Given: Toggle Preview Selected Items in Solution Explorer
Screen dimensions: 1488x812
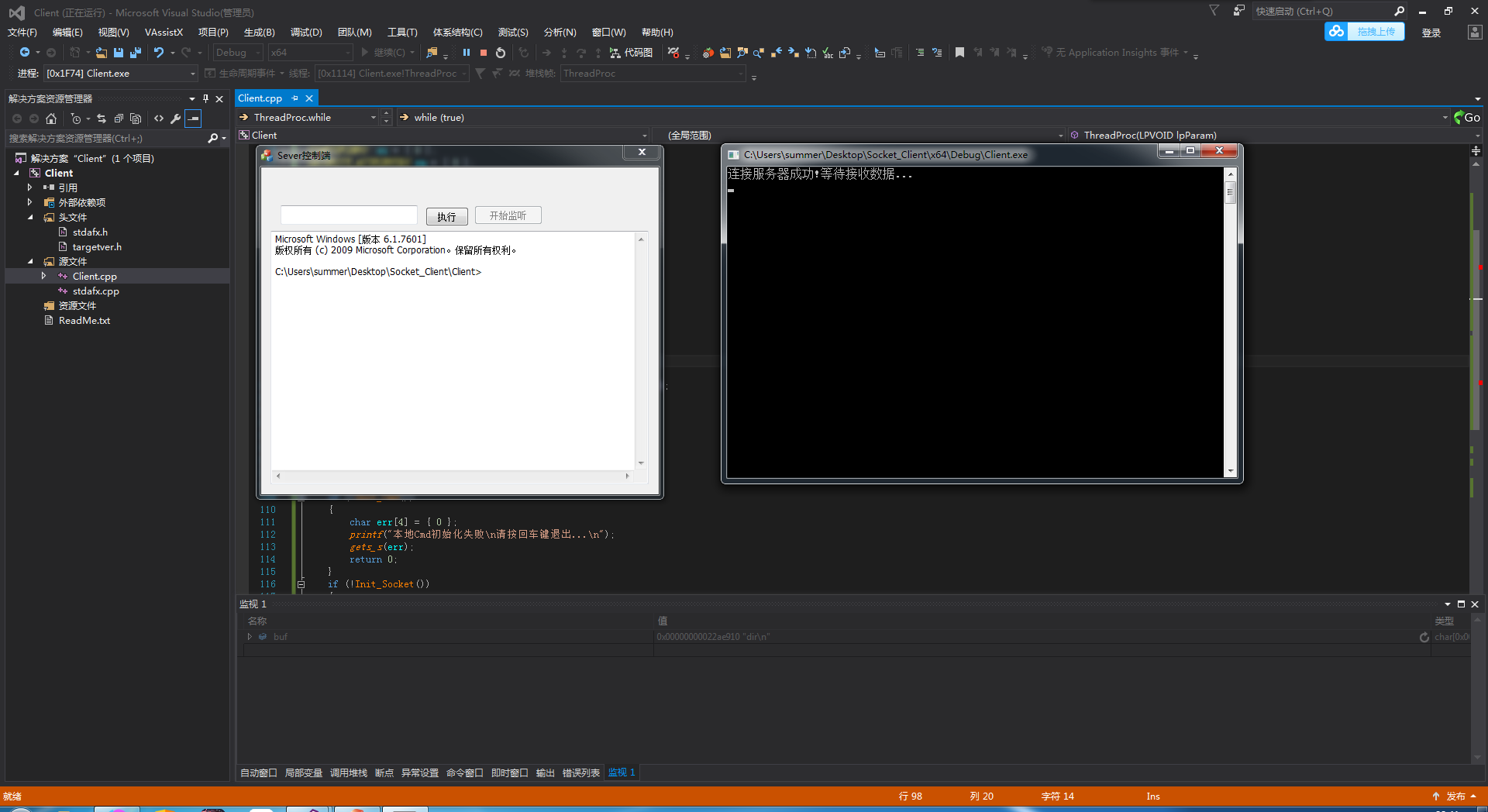Looking at the screenshot, I should tap(194, 119).
